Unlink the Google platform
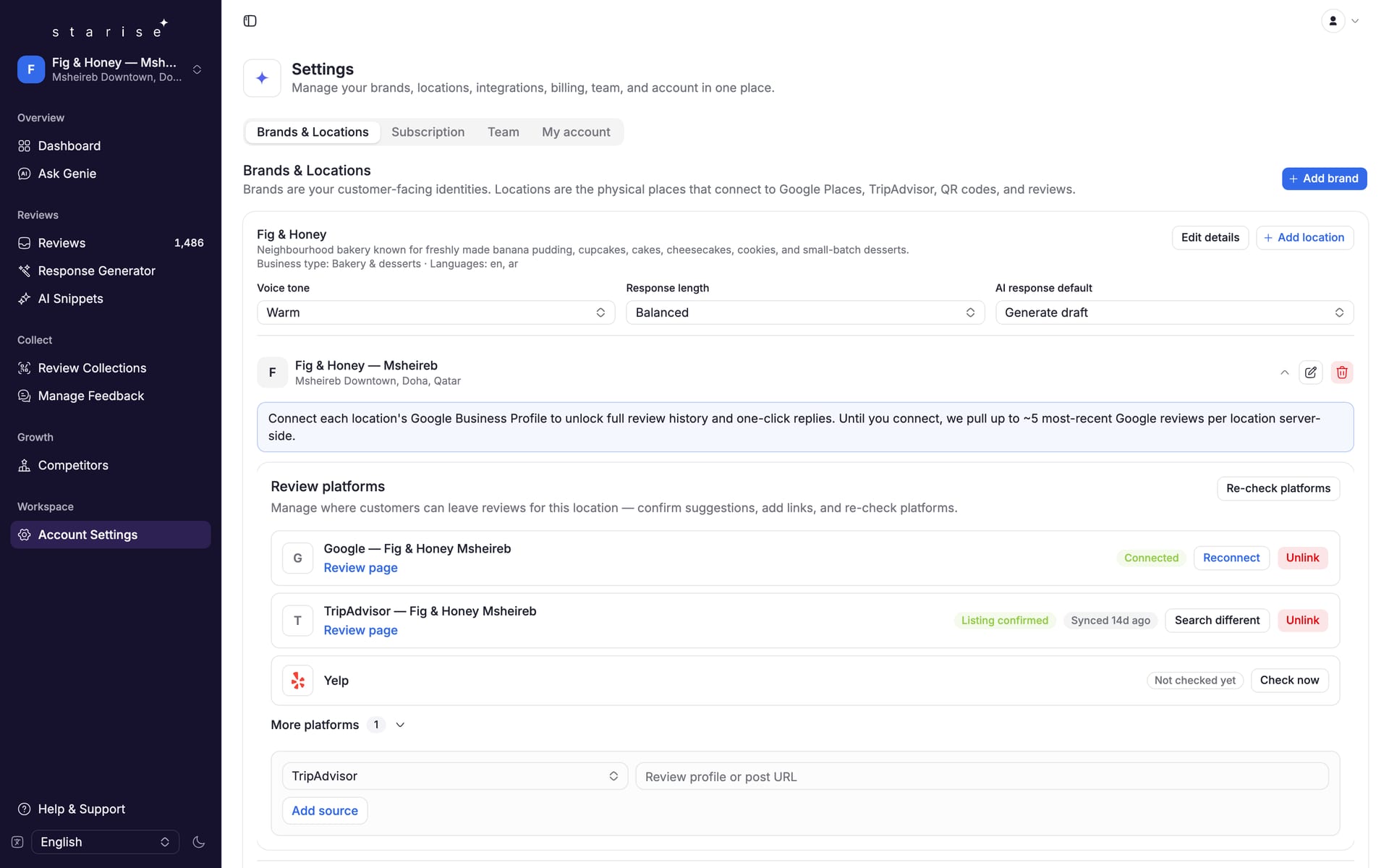Viewport: 1389px width, 868px height. (x=1302, y=558)
